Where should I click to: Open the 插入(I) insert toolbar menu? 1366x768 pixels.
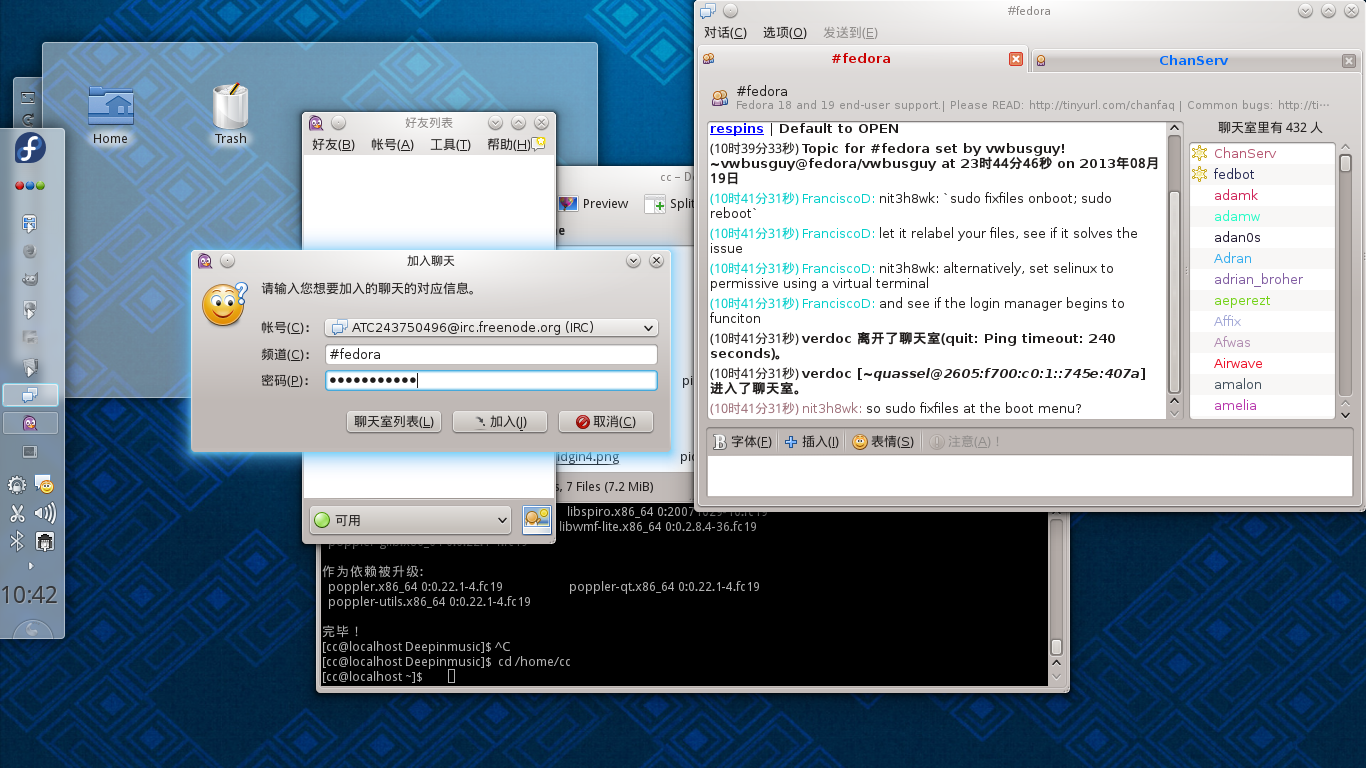click(812, 441)
